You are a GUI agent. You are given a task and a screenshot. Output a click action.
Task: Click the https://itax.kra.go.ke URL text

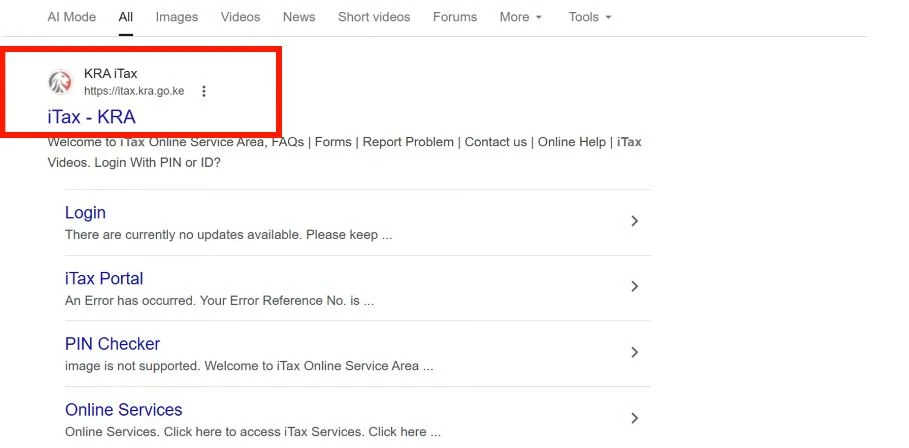(134, 91)
